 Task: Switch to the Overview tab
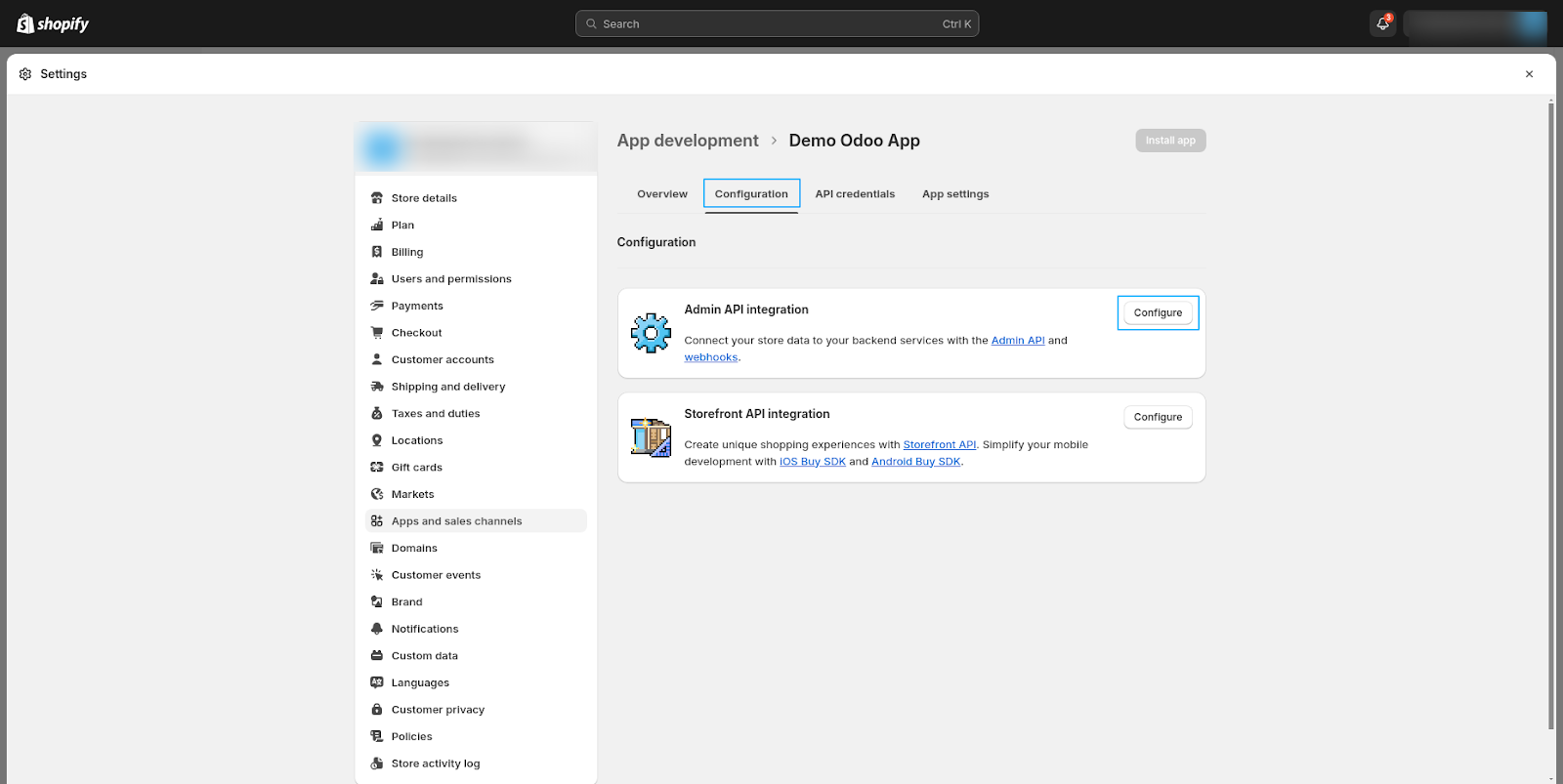tap(662, 194)
